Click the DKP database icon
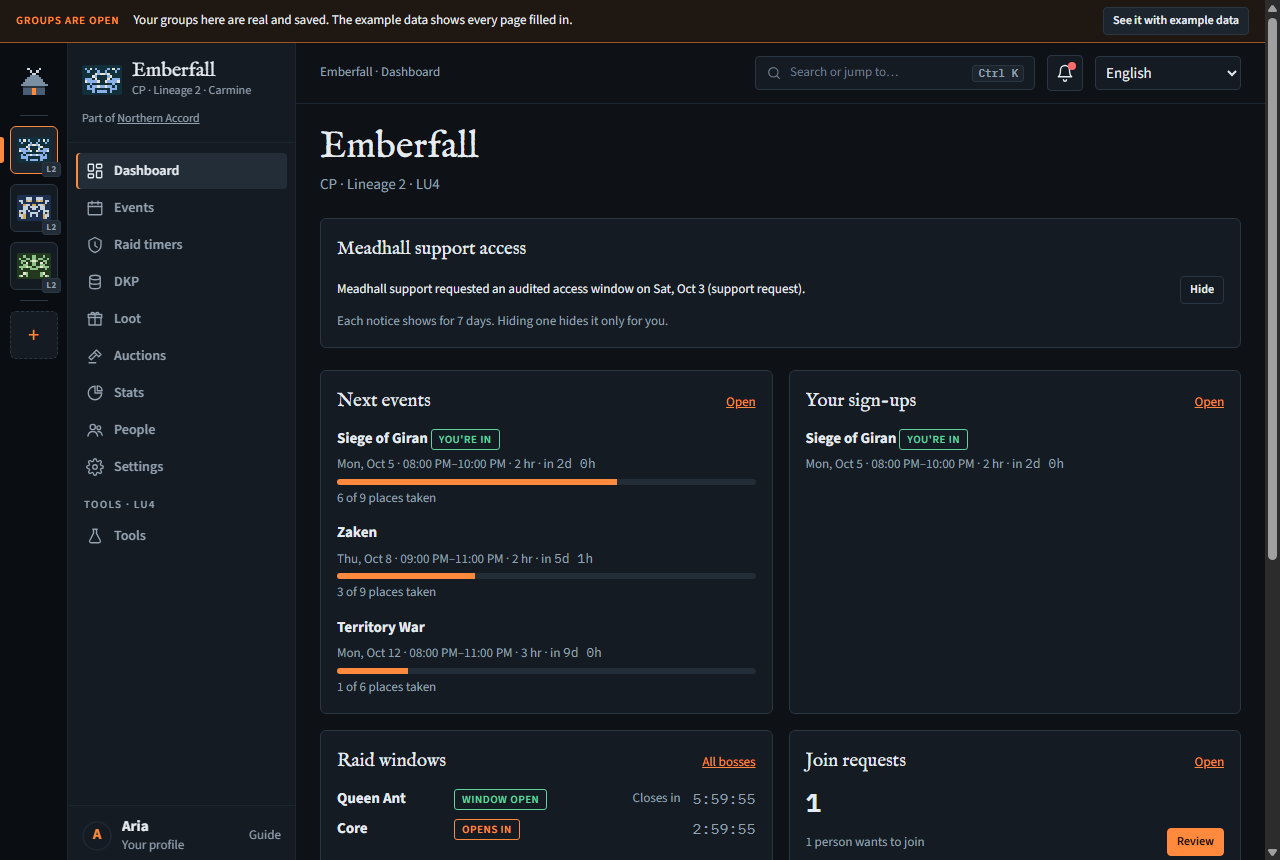The height and width of the screenshot is (860, 1280). 95,282
